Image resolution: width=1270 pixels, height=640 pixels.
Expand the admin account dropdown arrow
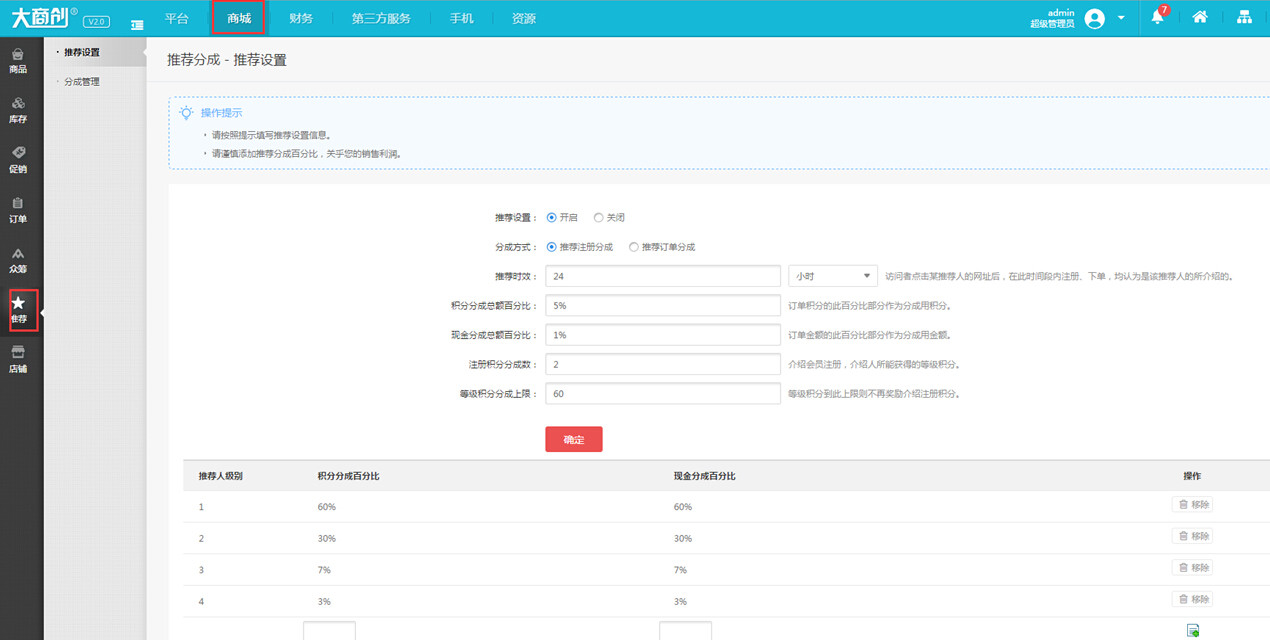pos(1121,18)
